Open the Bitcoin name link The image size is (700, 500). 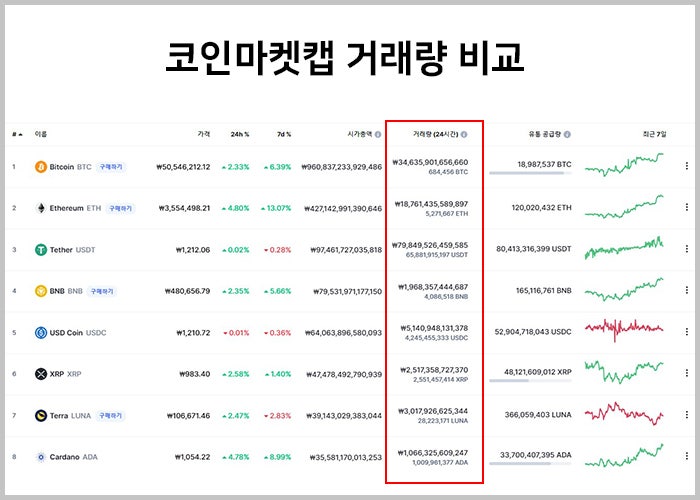(x=62, y=167)
